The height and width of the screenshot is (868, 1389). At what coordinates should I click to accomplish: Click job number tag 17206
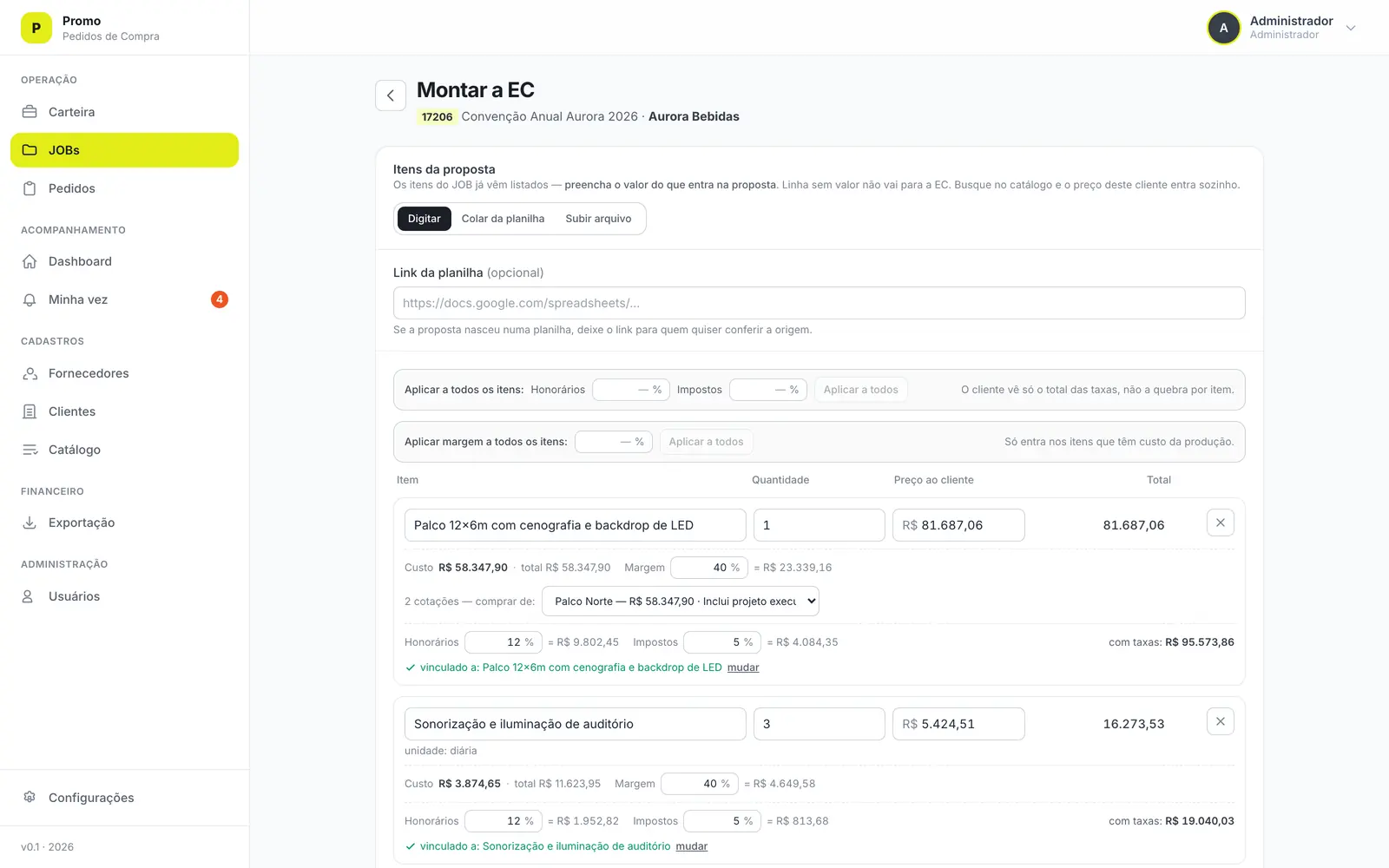tap(437, 116)
